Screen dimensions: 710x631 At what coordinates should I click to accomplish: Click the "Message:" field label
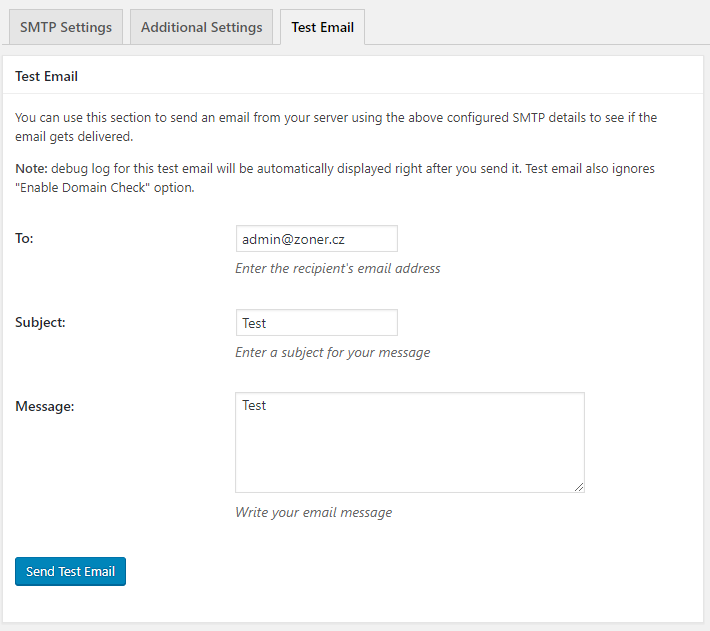(x=45, y=407)
